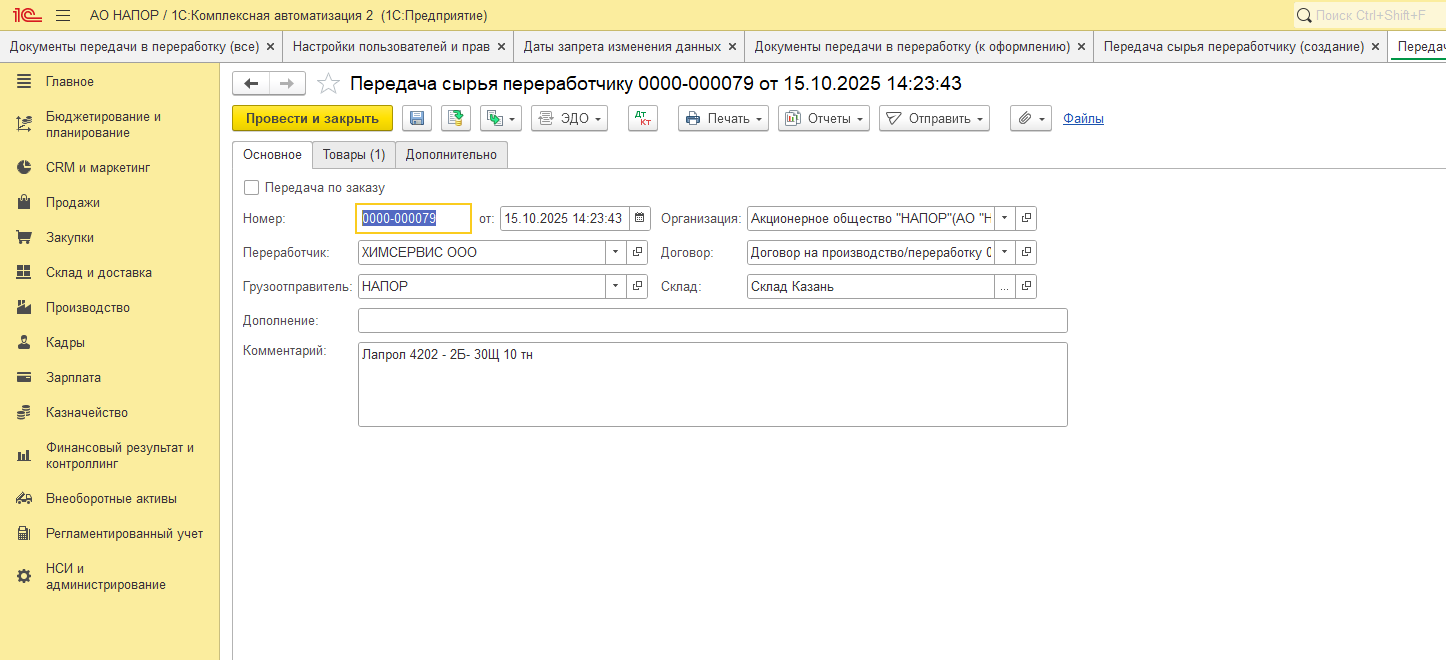Click the Провести и закрыть button

pyautogui.click(x=312, y=118)
